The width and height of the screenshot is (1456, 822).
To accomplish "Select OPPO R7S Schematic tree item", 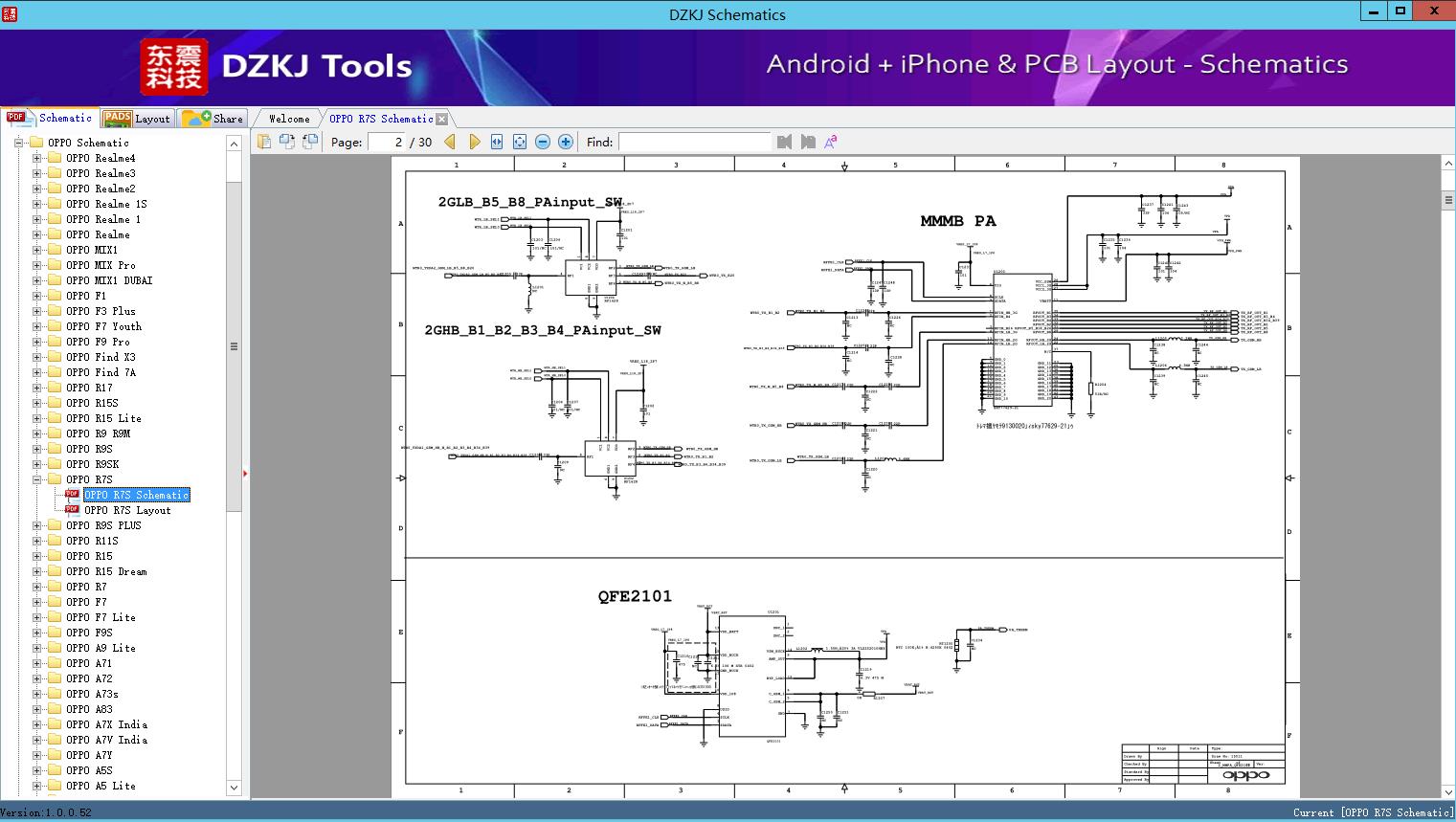I will click(x=137, y=495).
